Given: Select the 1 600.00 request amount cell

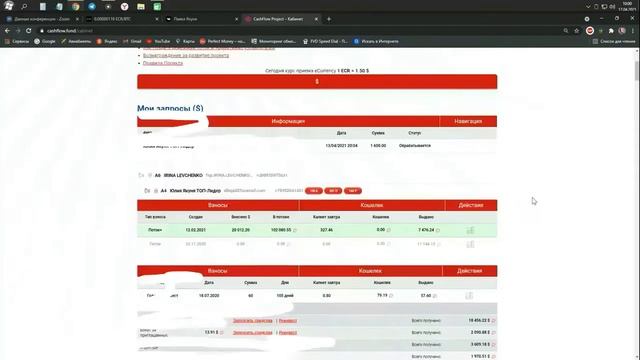Looking at the screenshot, I should coord(378,146).
